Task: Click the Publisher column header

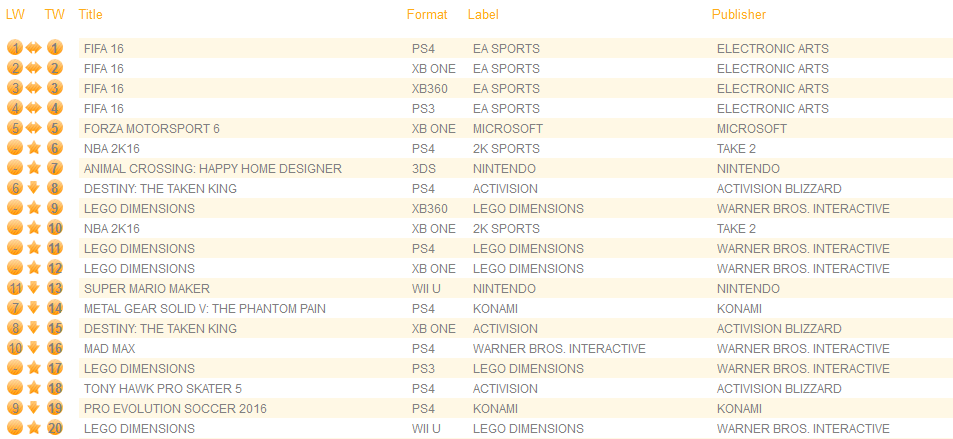Action: pos(739,15)
